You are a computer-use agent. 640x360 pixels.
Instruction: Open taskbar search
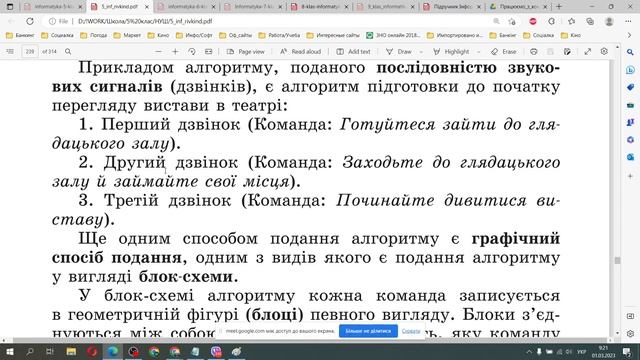(30, 351)
